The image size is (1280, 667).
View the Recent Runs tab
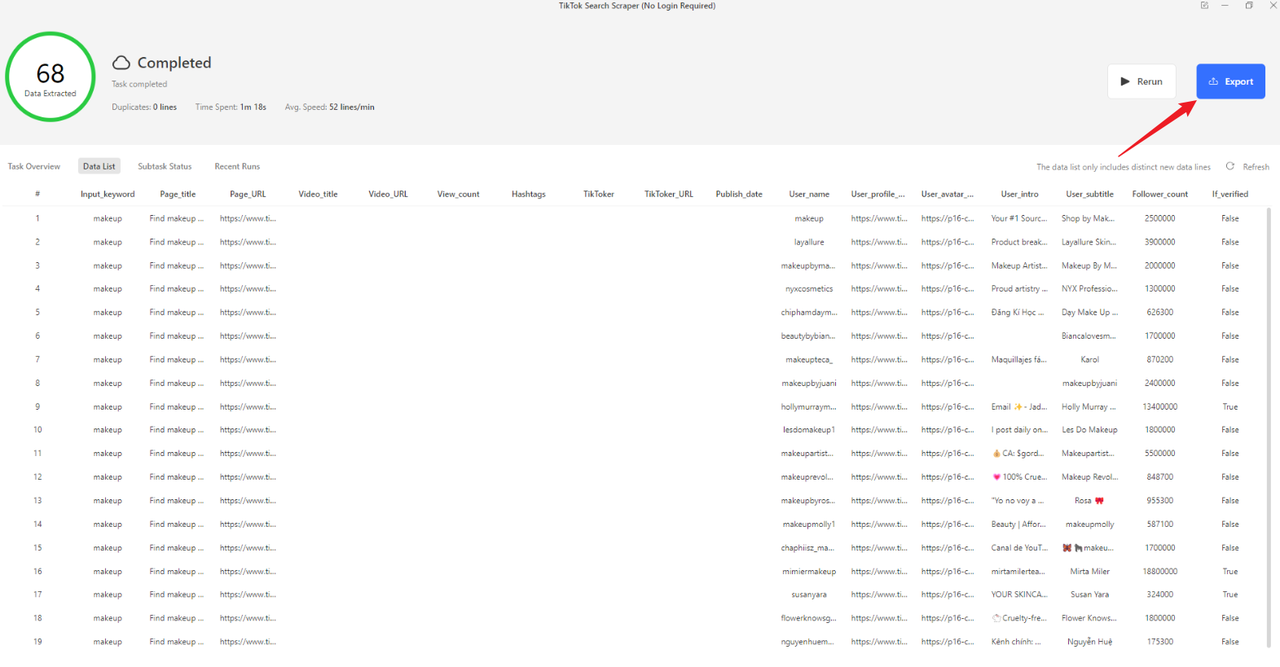[237, 167]
